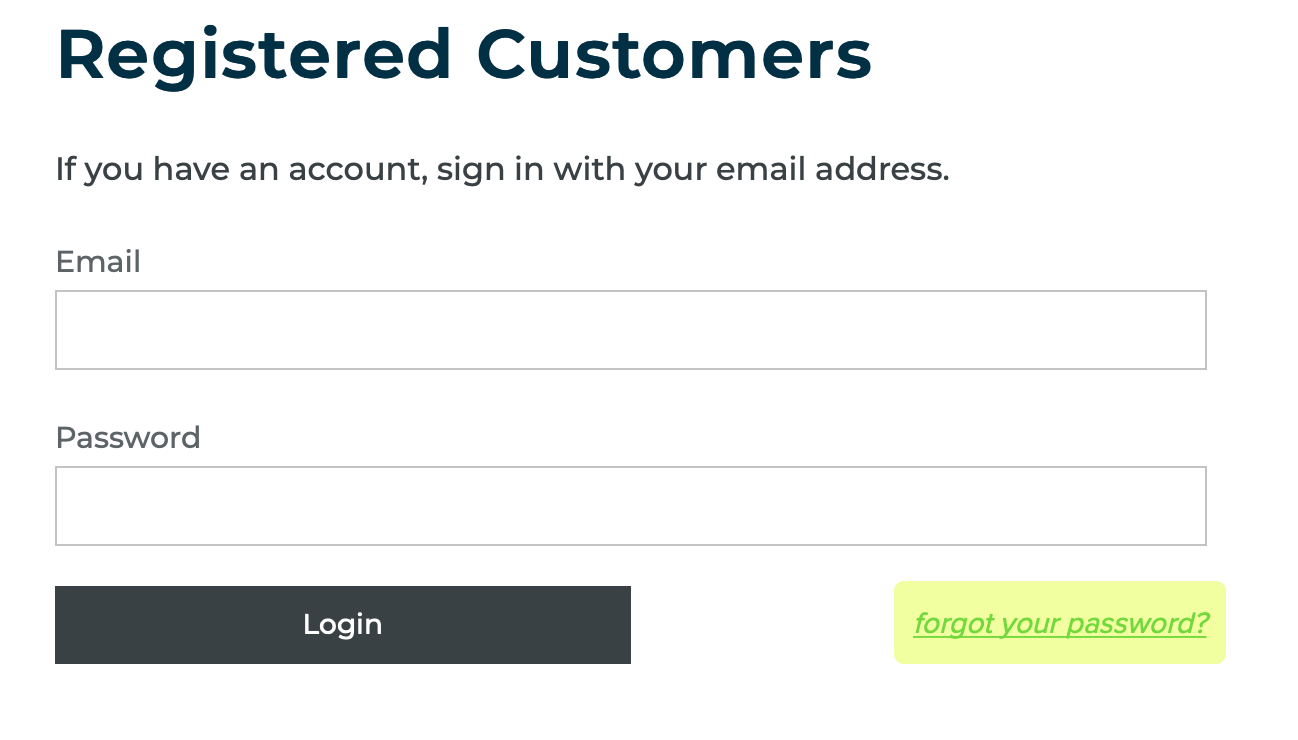The image size is (1298, 740).
Task: Click the word Login on the button
Action: (x=343, y=625)
